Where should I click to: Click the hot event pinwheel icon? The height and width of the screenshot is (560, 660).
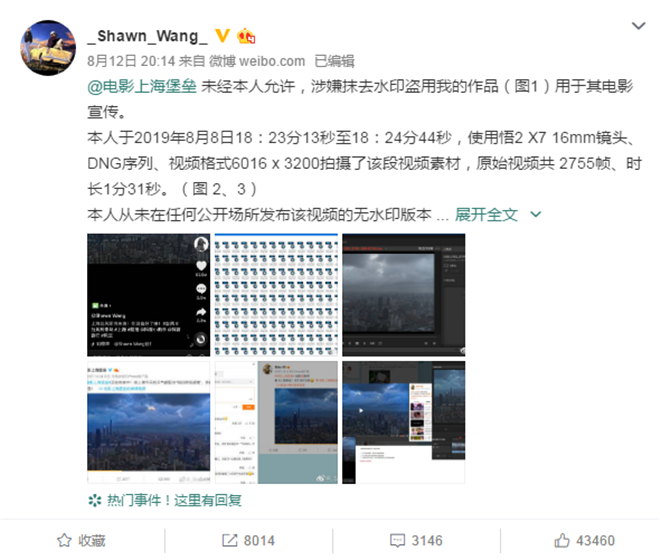[x=95, y=500]
